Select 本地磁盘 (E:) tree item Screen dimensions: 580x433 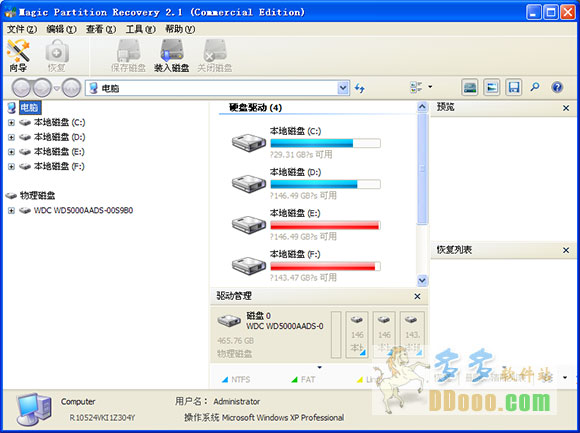coord(59,152)
